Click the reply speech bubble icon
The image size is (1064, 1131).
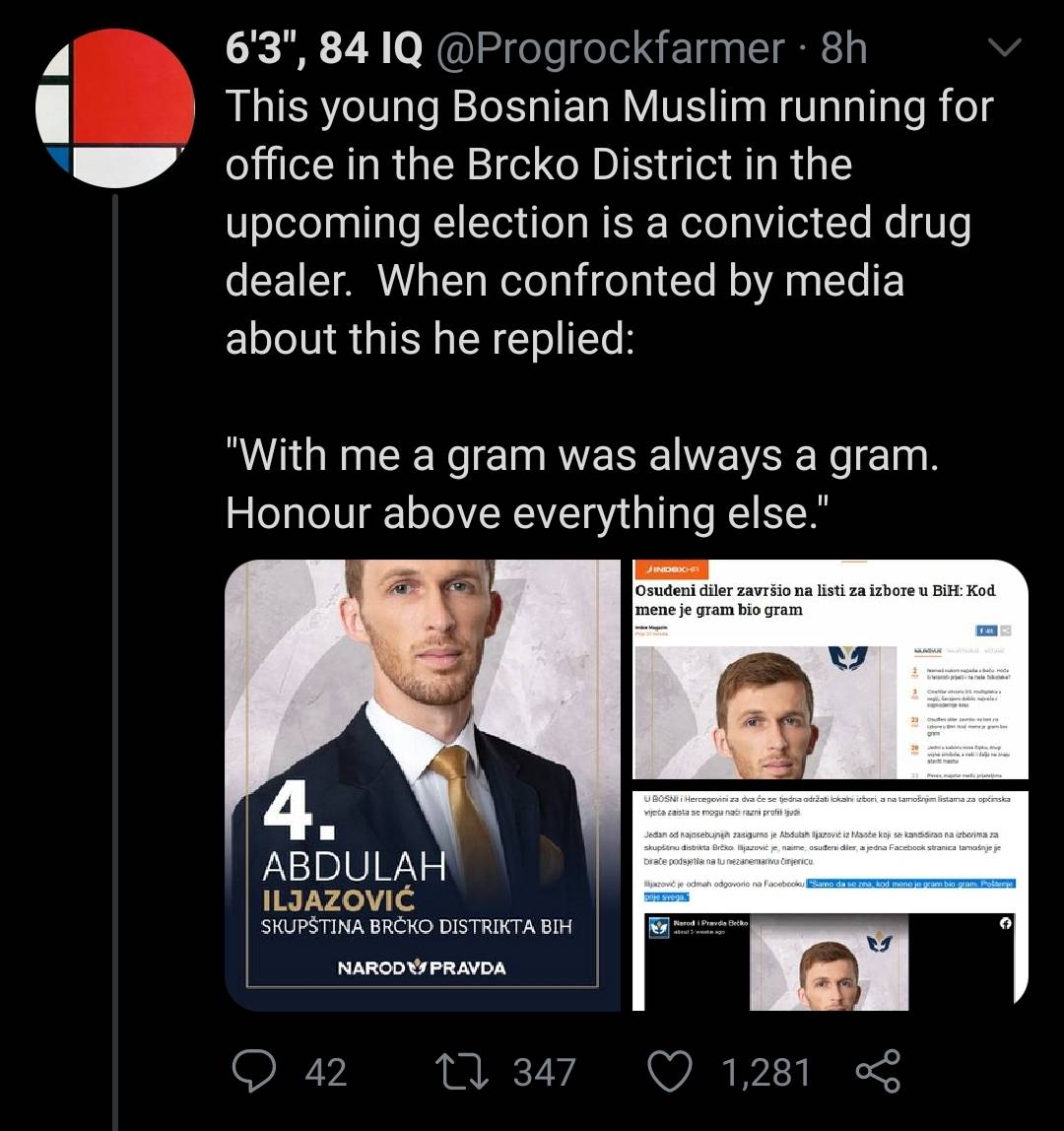click(x=252, y=1071)
